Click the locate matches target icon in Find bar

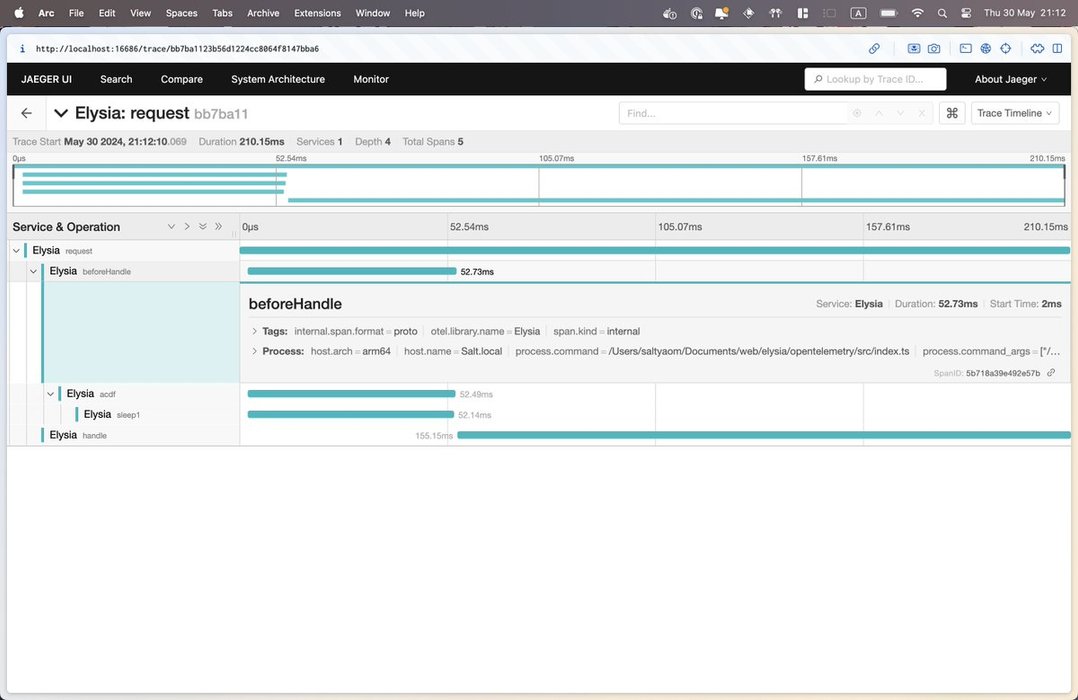[857, 113]
